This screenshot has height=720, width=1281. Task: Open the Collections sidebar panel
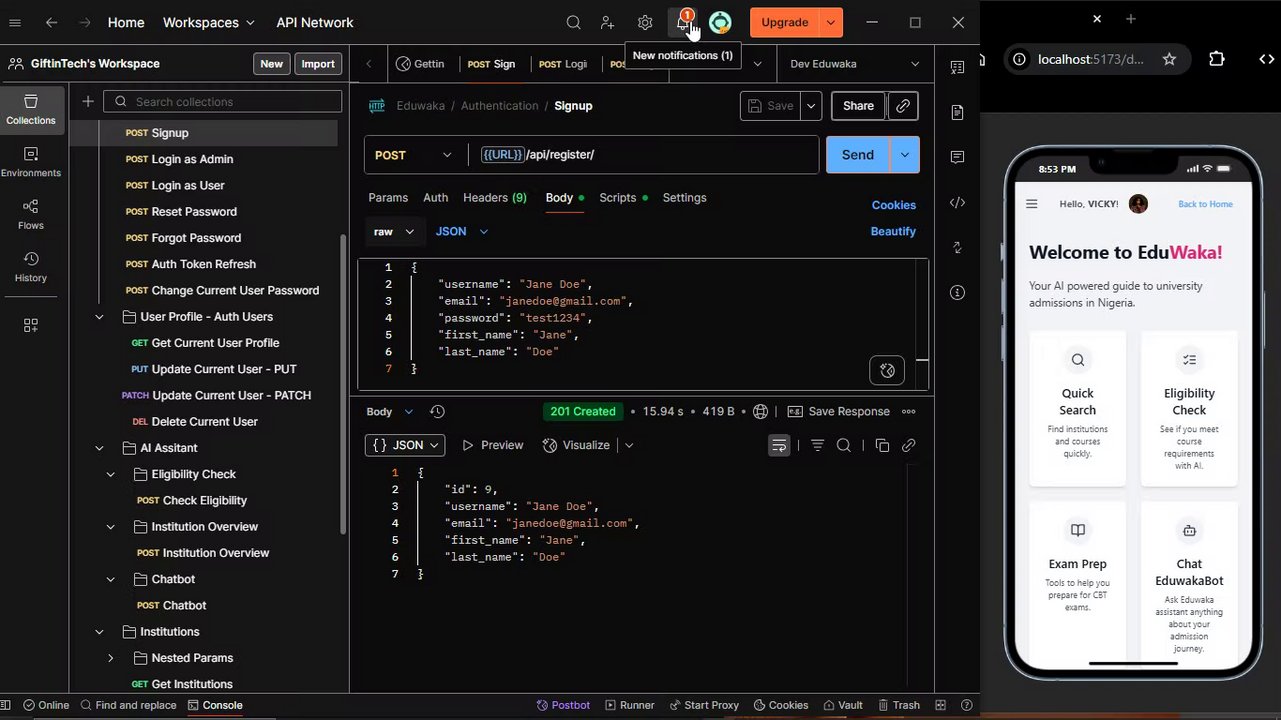(31, 110)
